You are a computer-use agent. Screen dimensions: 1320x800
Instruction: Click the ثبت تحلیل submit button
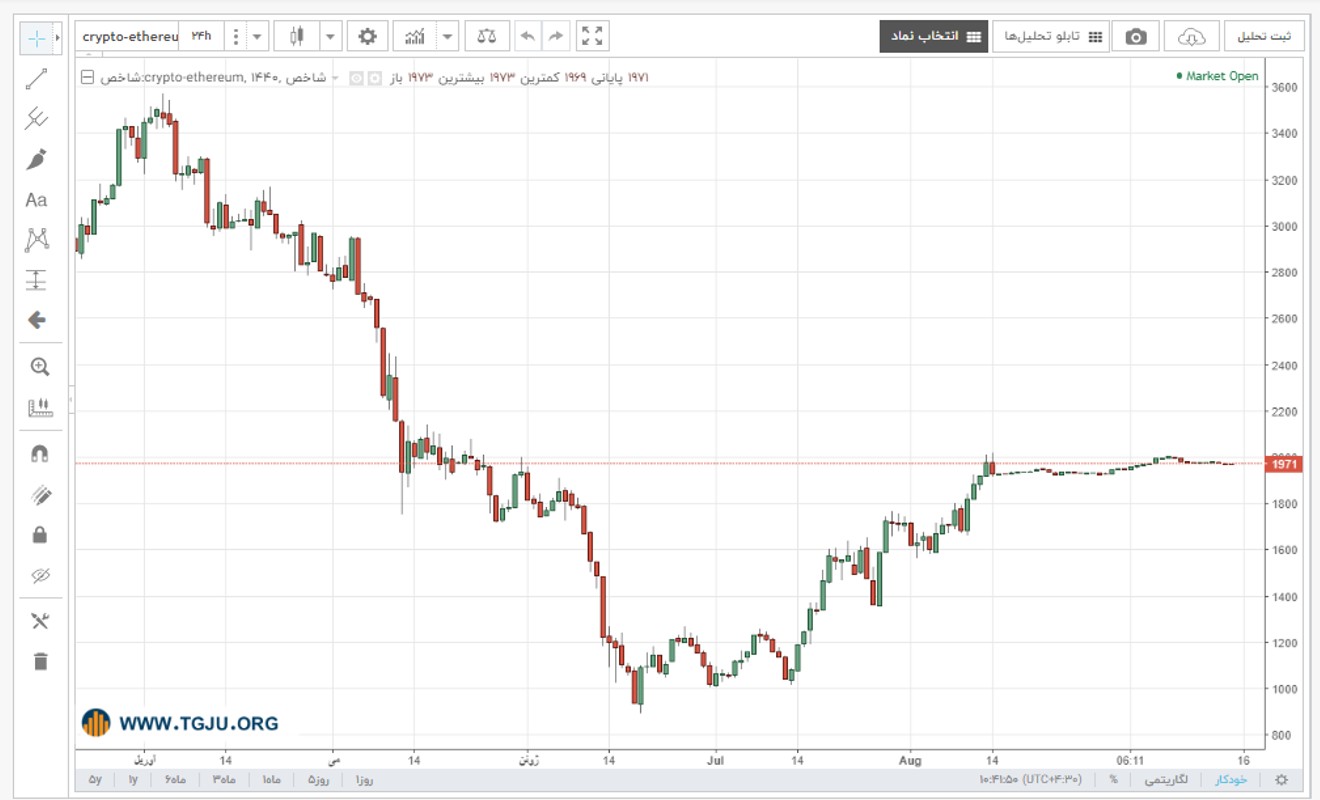[1264, 36]
